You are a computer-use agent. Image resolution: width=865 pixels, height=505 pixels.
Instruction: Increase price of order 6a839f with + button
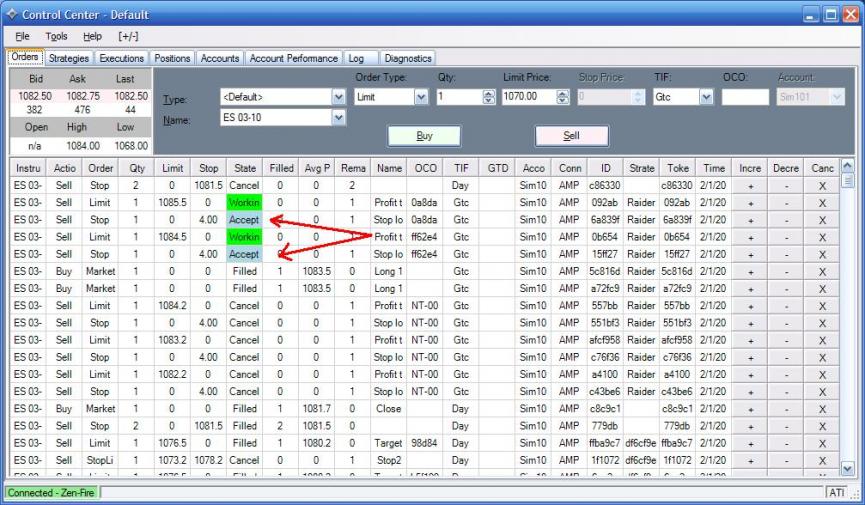[x=750, y=220]
